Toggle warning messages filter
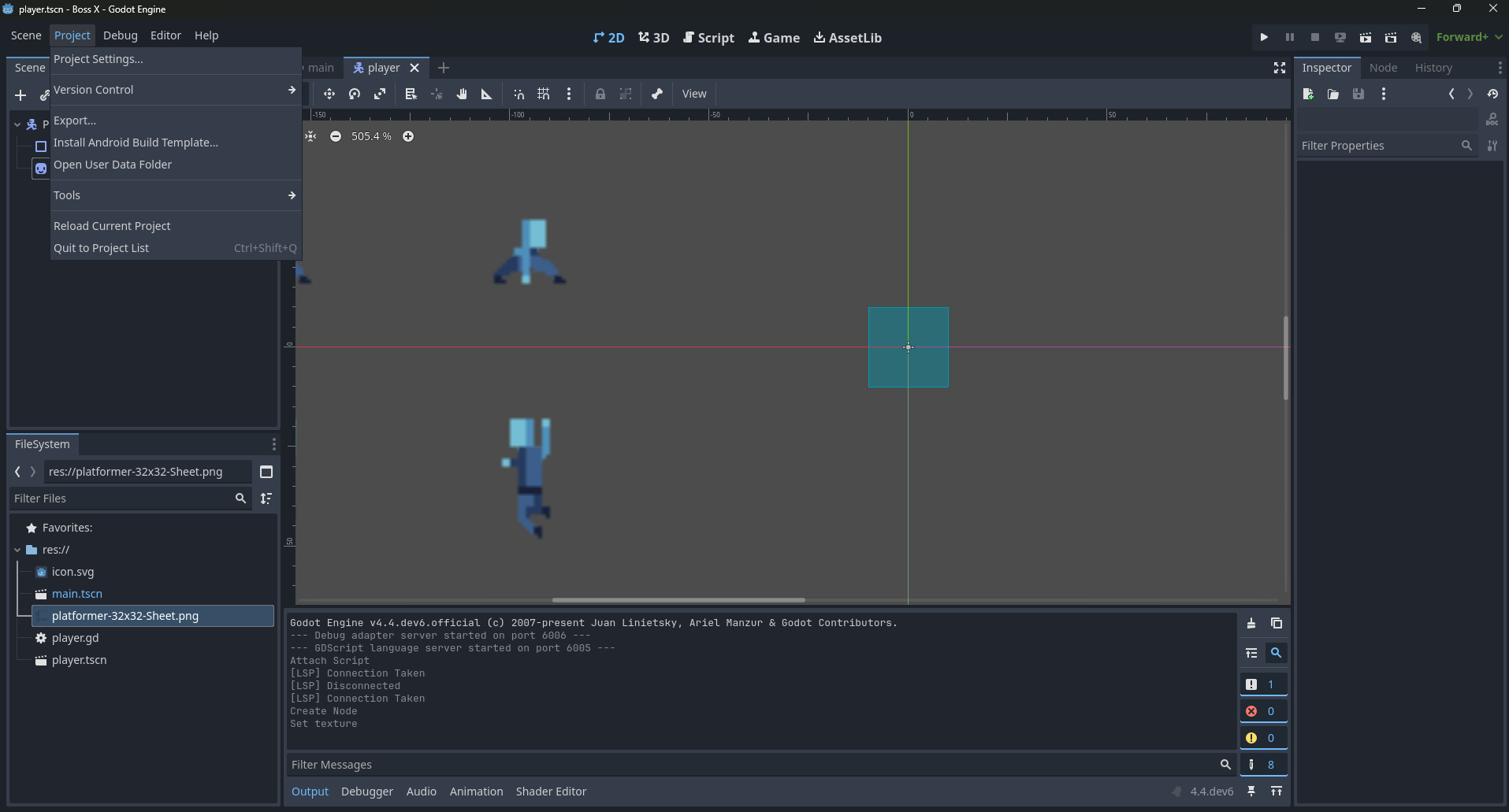The width and height of the screenshot is (1509, 812). 1264,738
